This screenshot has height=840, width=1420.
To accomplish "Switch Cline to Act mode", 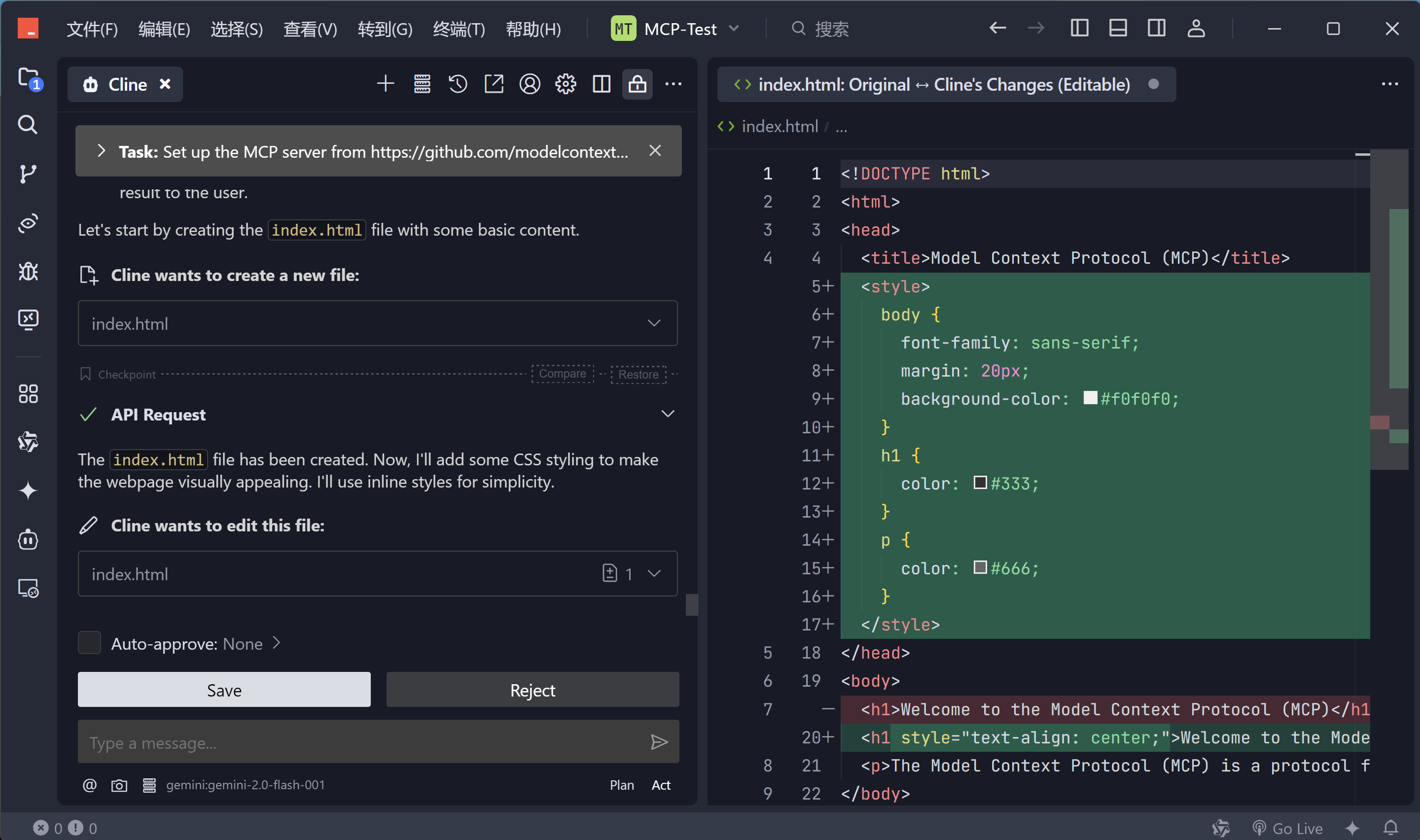I will (661, 785).
